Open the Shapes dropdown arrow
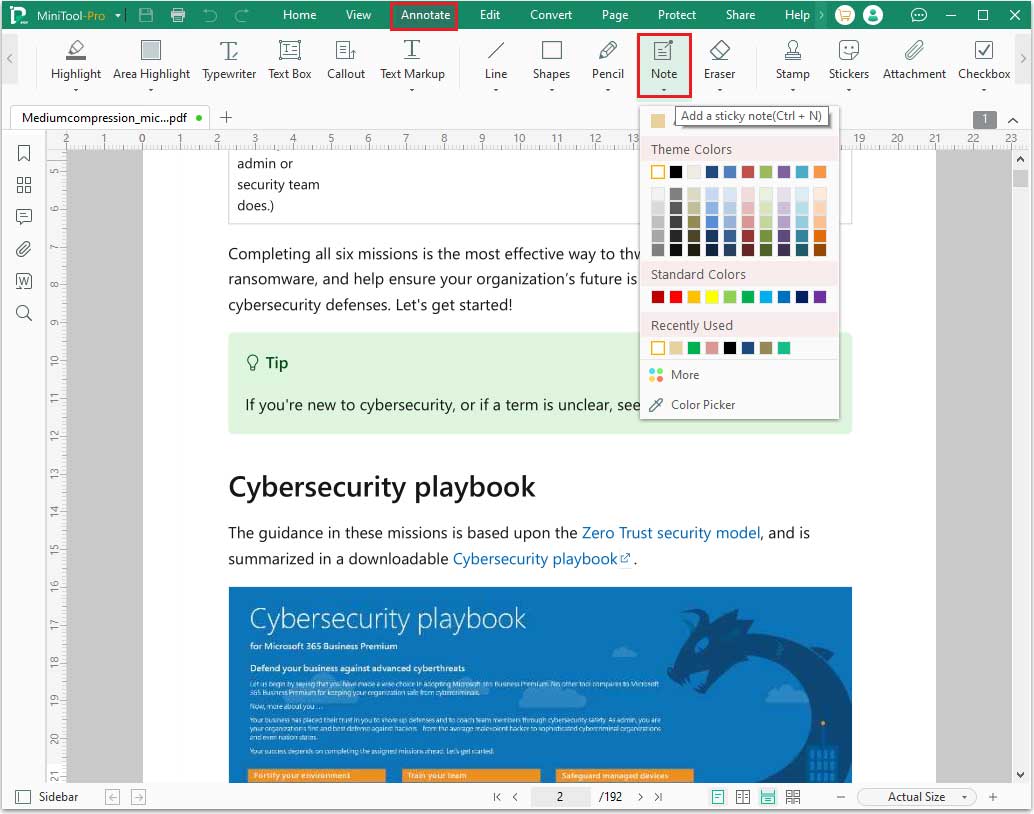1034x814 pixels. pos(551,88)
